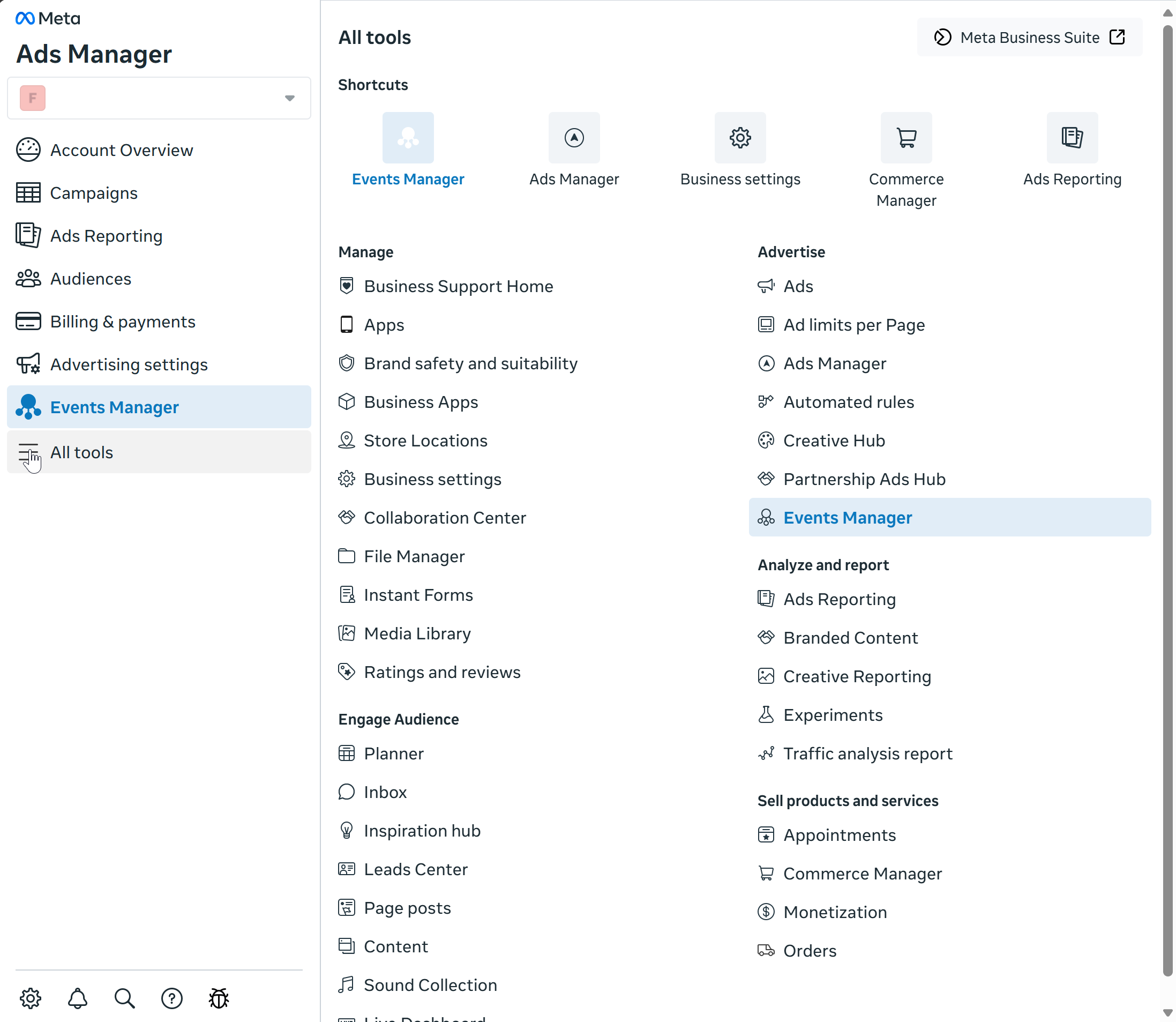The height and width of the screenshot is (1022, 1176).
Task: Open Automated rules under Advertise
Action: [x=848, y=402]
